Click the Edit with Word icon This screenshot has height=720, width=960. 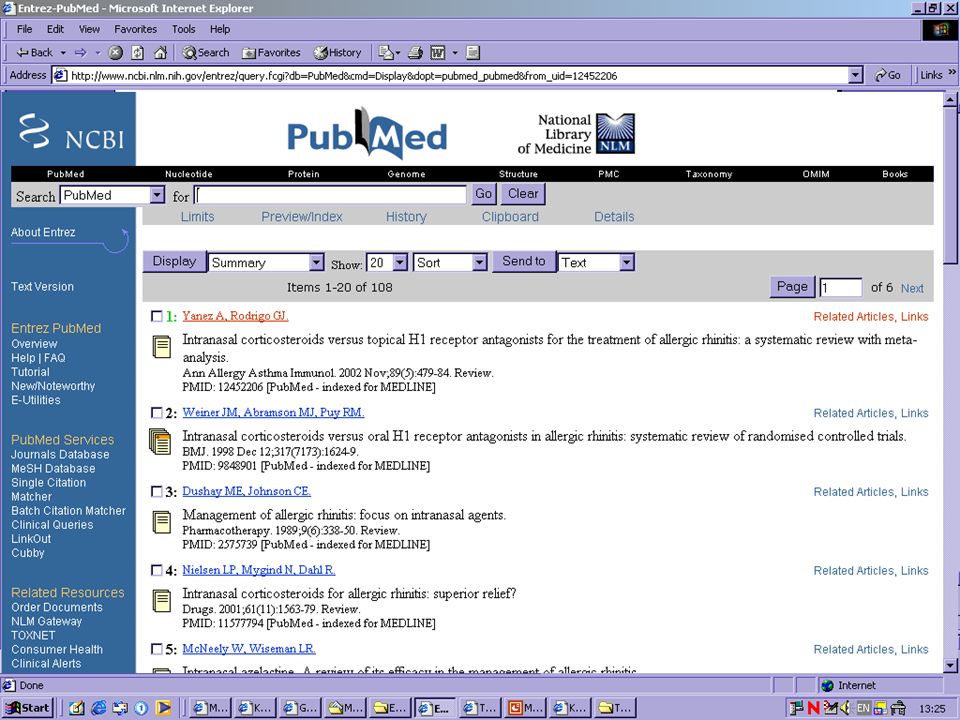(x=437, y=53)
